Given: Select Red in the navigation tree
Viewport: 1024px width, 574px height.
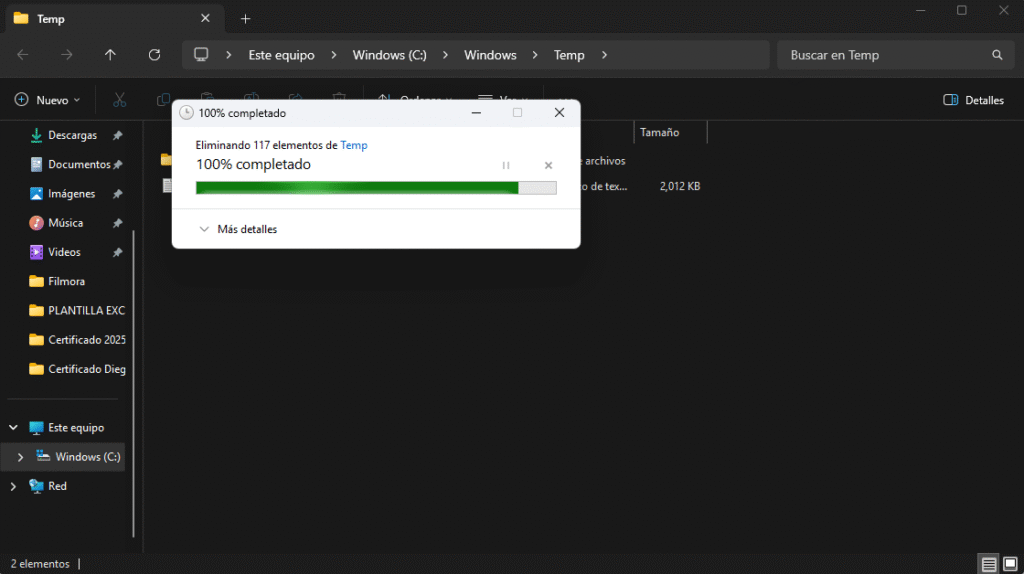Looking at the screenshot, I should pos(57,486).
